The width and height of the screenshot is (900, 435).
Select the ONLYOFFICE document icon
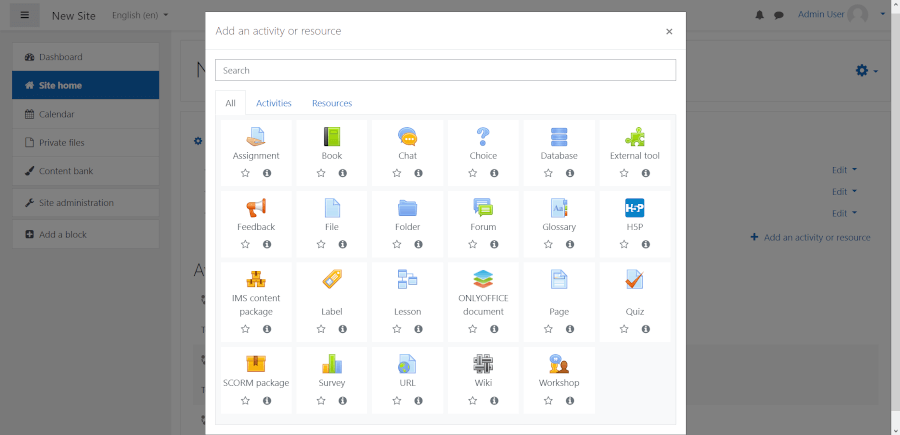point(483,279)
